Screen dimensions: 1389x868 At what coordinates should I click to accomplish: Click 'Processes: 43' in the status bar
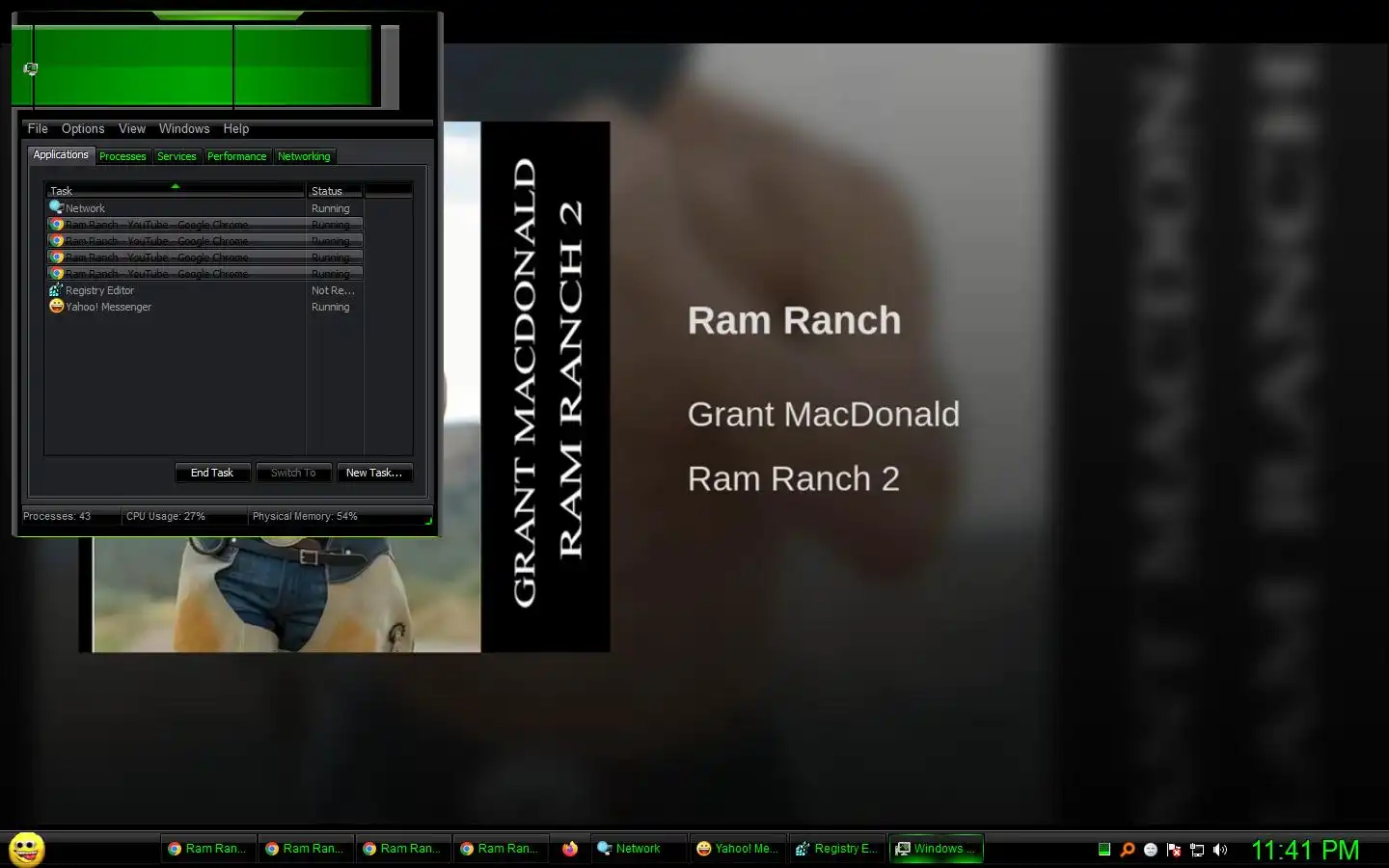(57, 516)
